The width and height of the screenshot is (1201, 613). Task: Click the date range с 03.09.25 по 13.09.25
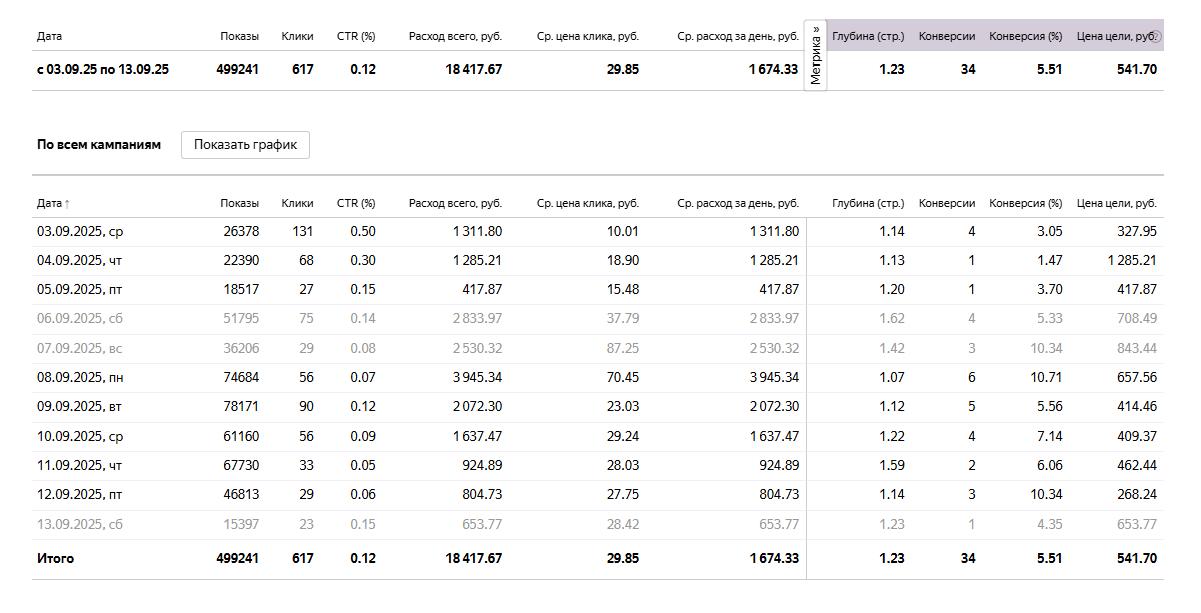pyautogui.click(x=102, y=69)
